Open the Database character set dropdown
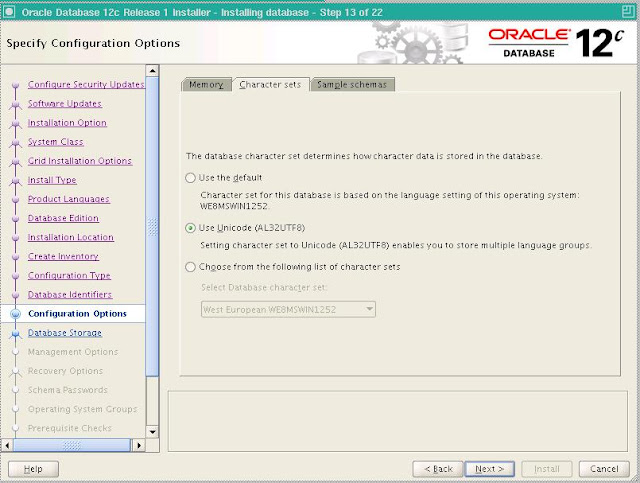 click(x=288, y=309)
